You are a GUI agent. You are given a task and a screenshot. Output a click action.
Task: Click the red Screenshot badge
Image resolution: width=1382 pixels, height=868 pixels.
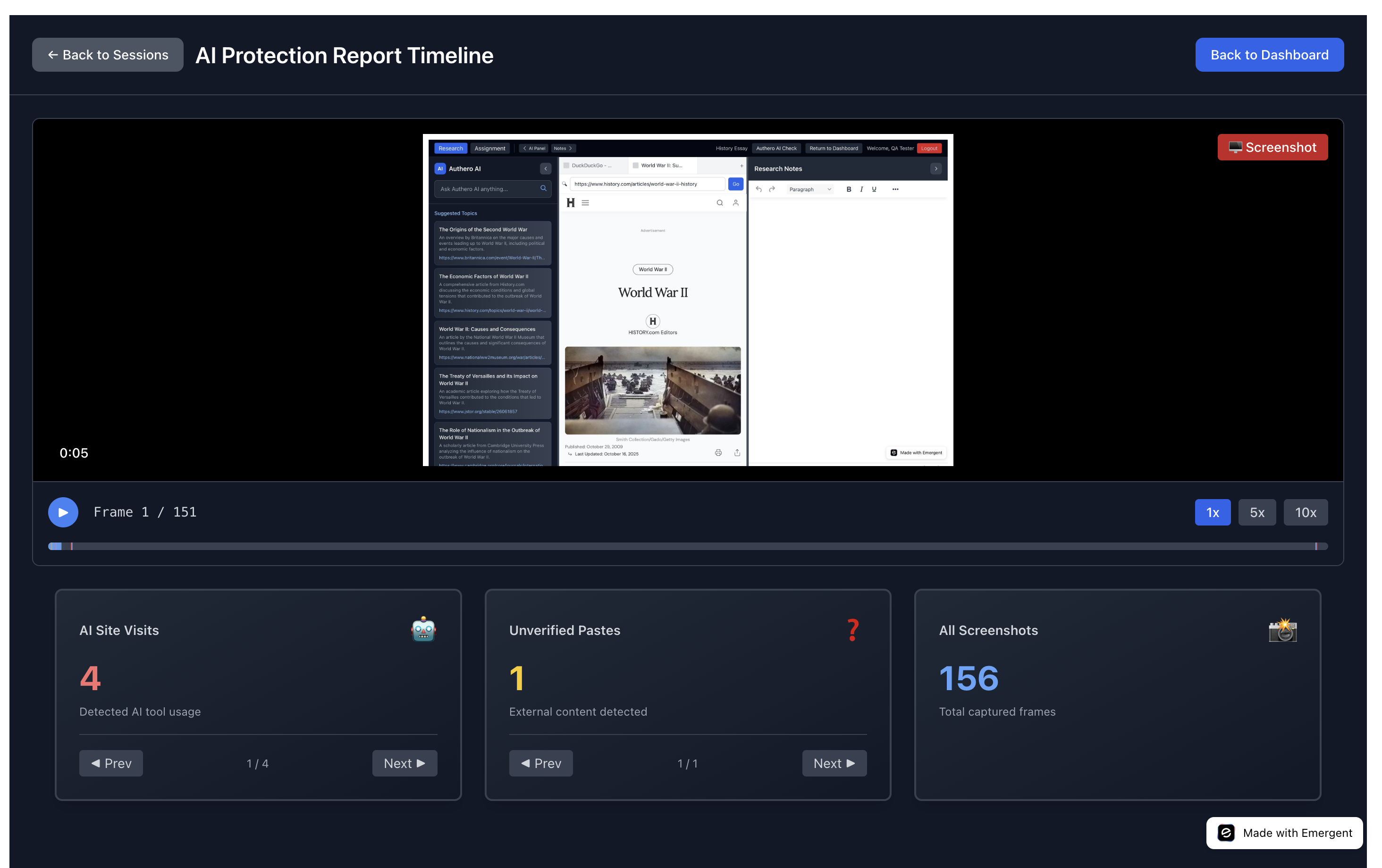(x=1272, y=148)
